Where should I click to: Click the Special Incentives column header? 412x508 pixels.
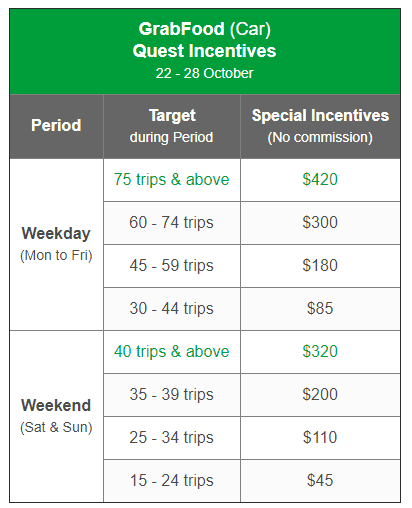pyautogui.click(x=320, y=126)
